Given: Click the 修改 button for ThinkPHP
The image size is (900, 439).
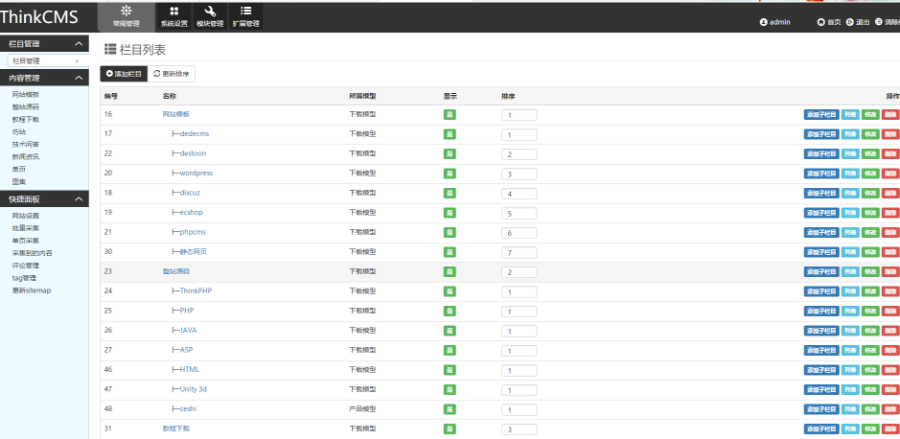Looking at the screenshot, I should [870, 292].
